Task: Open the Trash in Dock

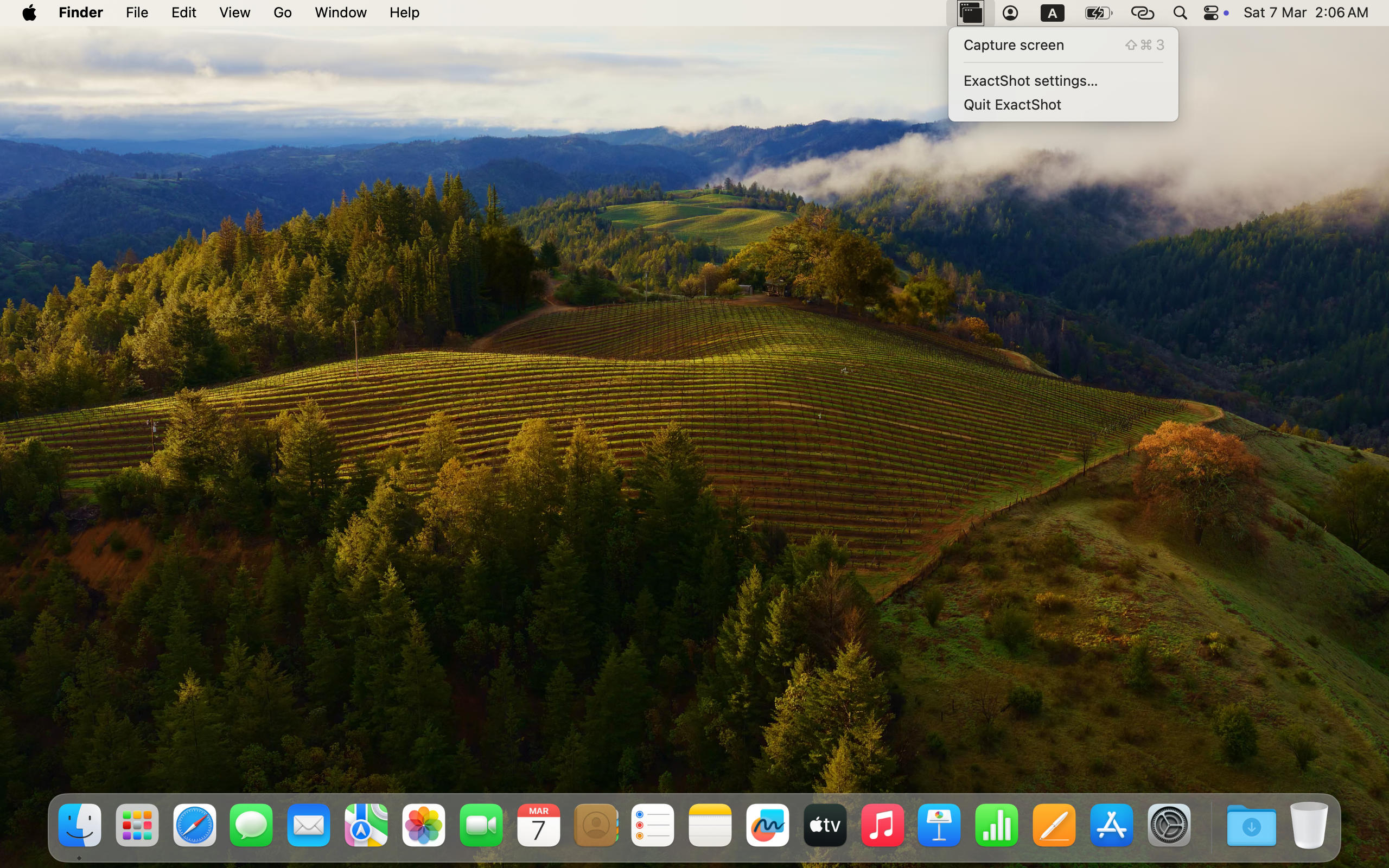Action: [1309, 826]
